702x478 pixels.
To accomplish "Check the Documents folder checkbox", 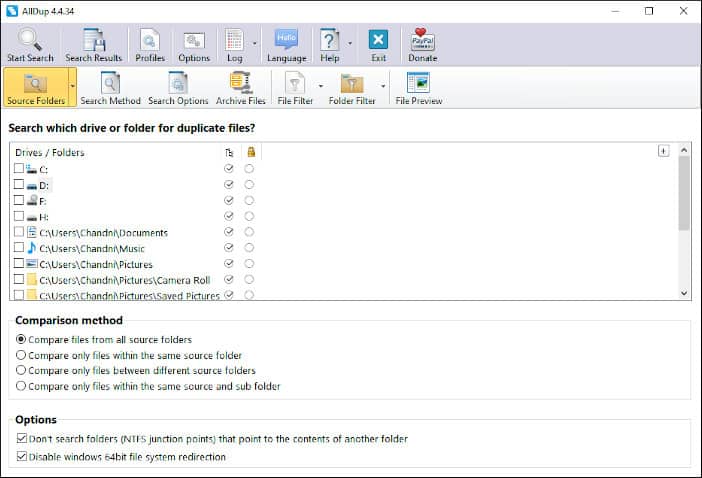I will tap(19, 231).
